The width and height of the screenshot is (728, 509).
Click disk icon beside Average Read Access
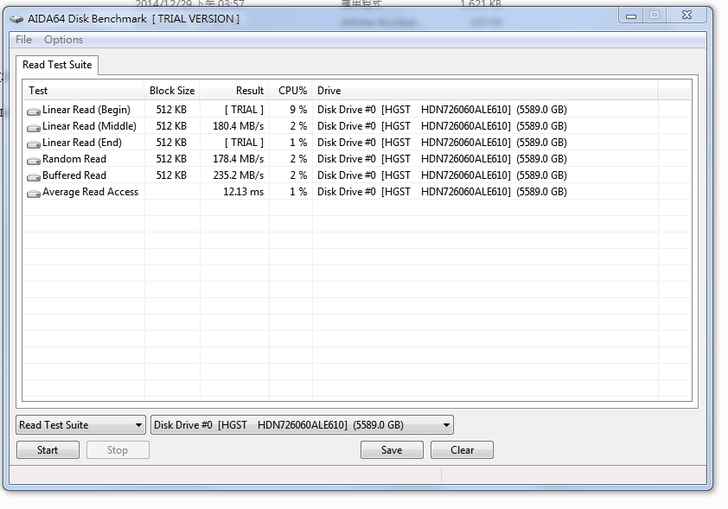33,193
